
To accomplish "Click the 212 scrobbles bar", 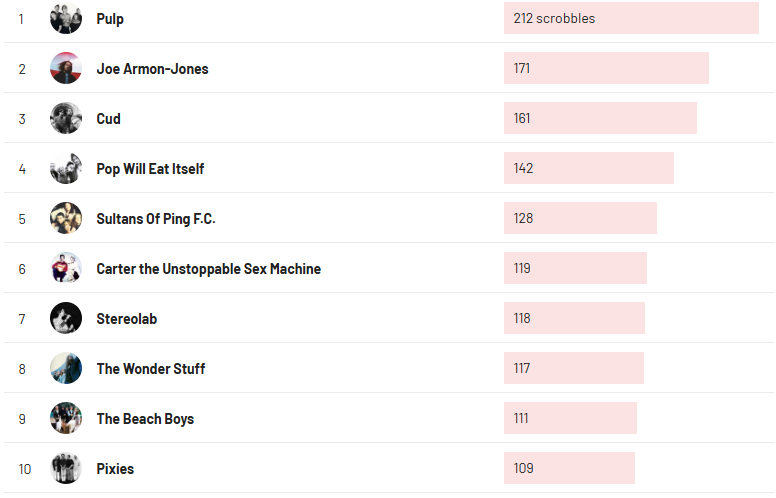I will (x=631, y=18).
